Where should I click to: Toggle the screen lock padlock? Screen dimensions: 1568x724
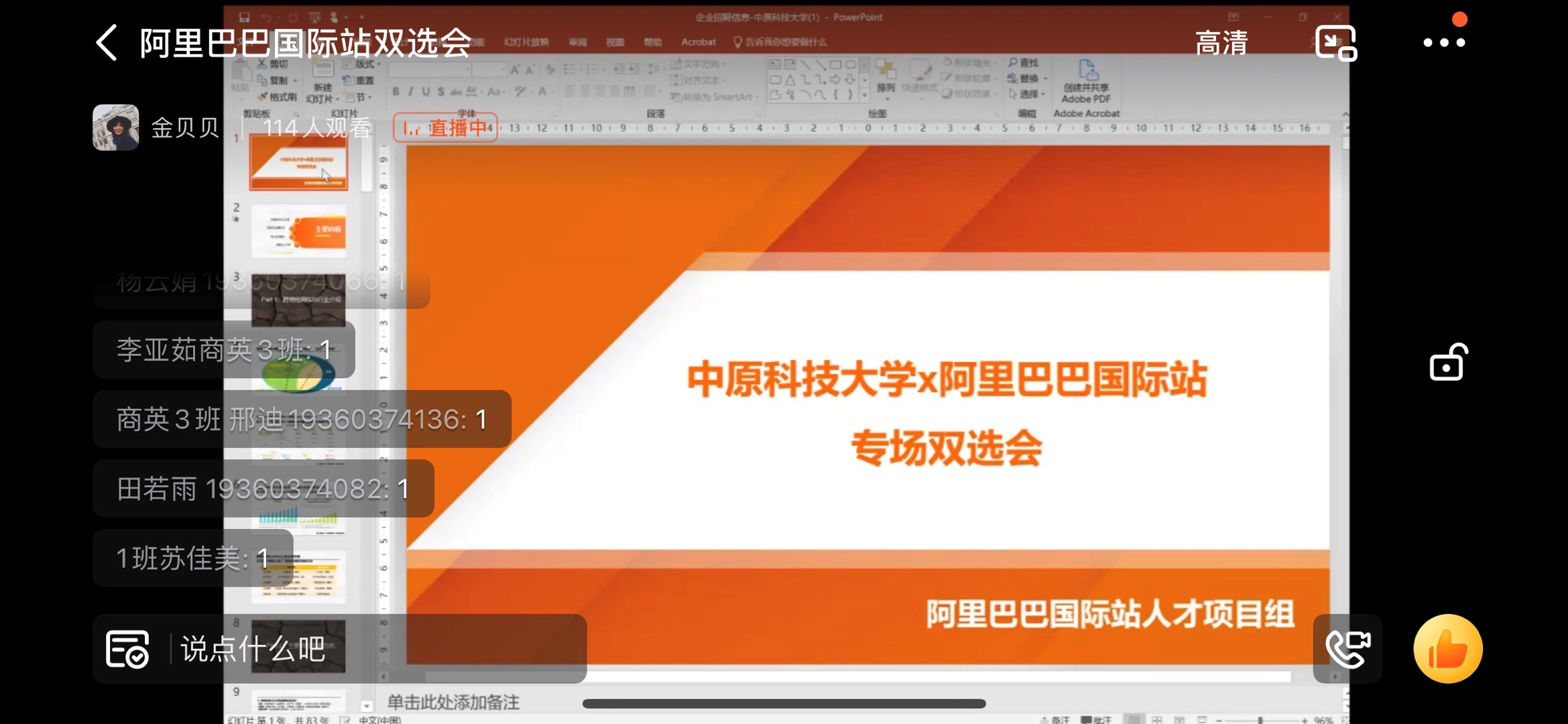pyautogui.click(x=1448, y=363)
